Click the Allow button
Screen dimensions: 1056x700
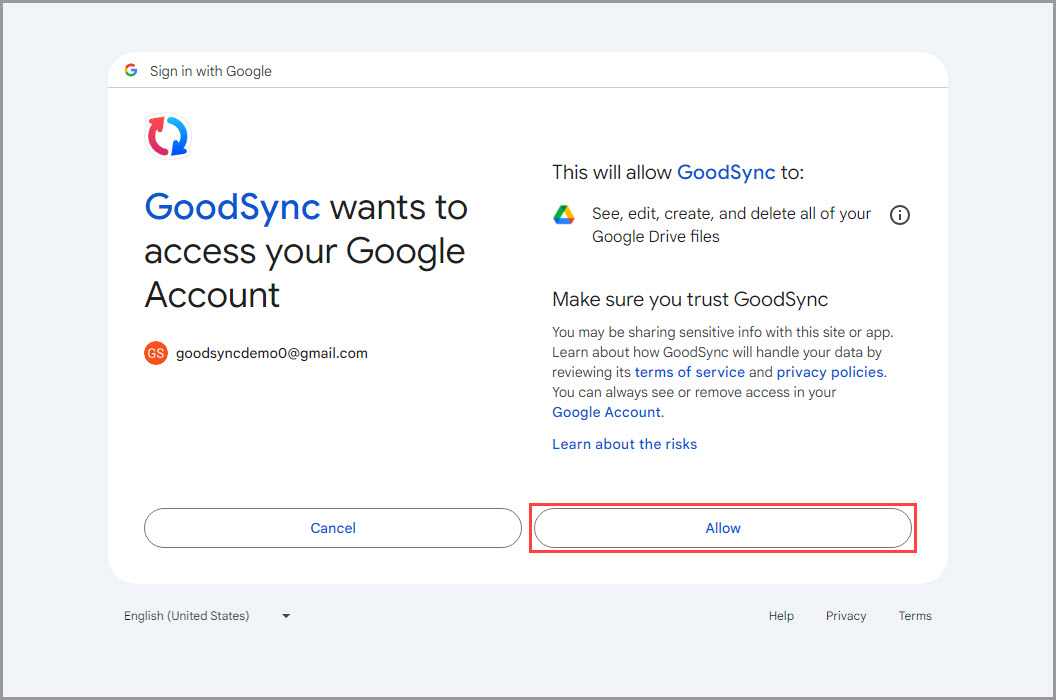pos(722,528)
